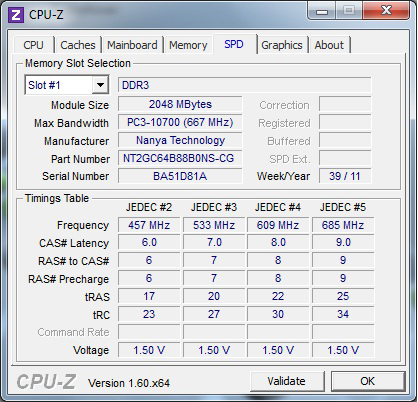
Task: Click the JEDEC #2 column header
Action: point(149,207)
